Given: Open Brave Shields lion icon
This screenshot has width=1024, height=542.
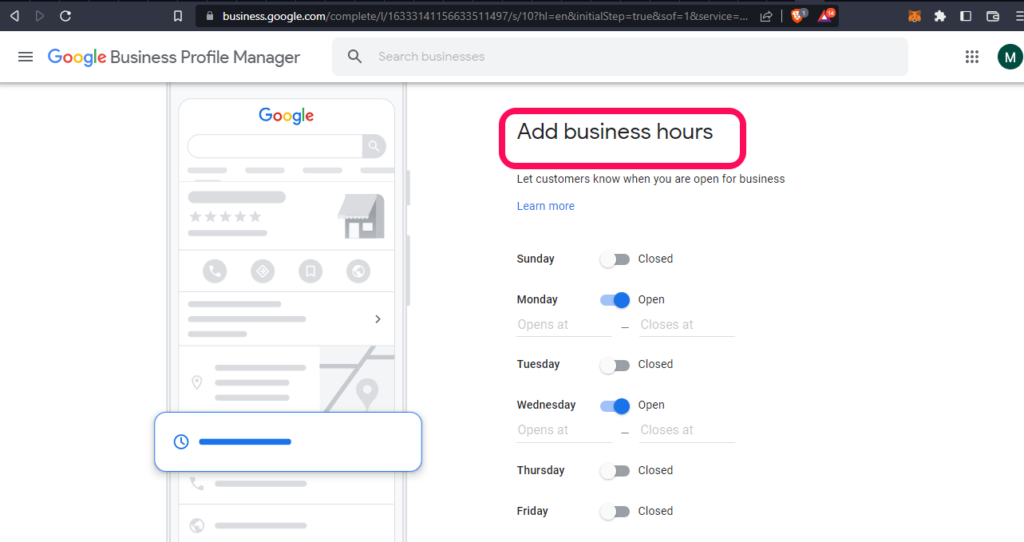Looking at the screenshot, I should pos(798,16).
